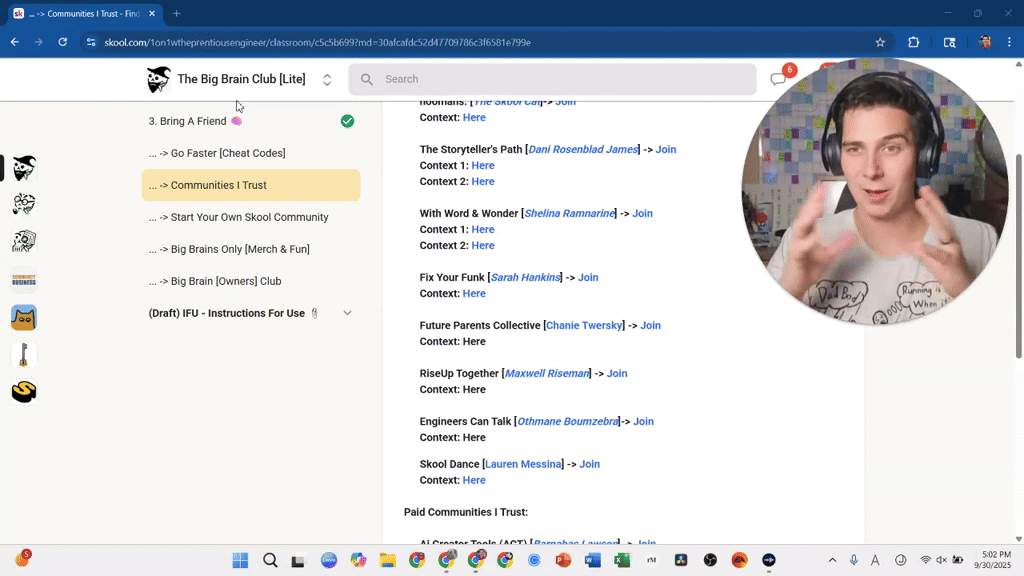Click the site info icon in address bar
This screenshot has width=1024, height=576.
pyautogui.click(x=91, y=42)
